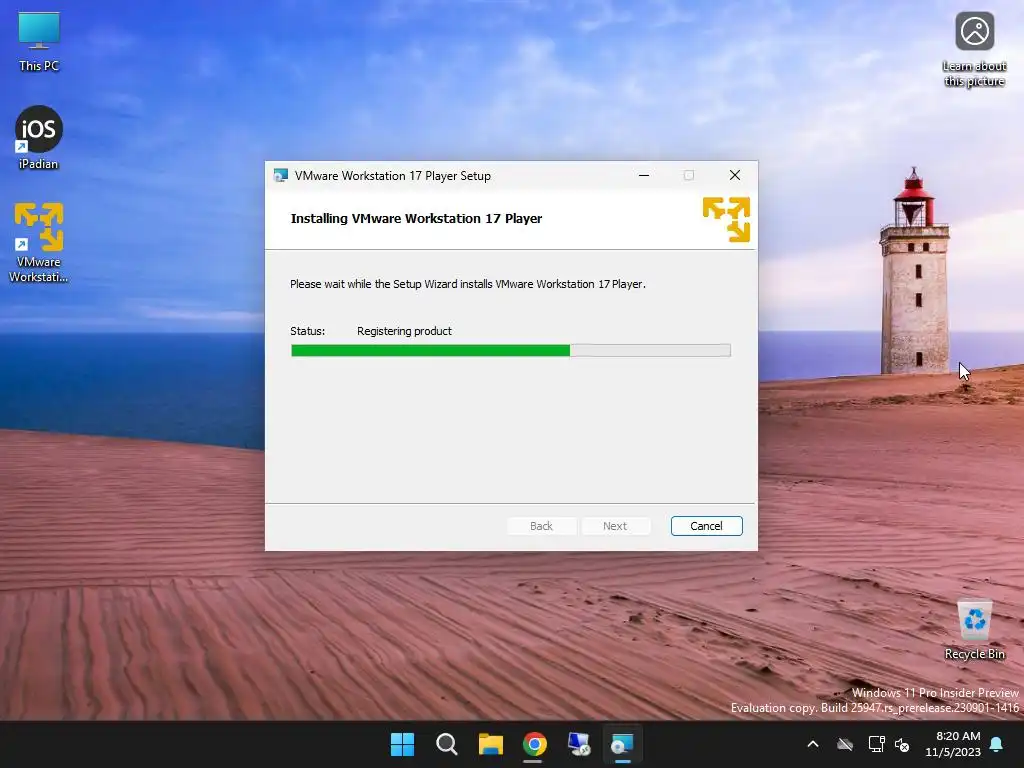Viewport: 1024px width, 768px height.
Task: Open the Windows Start menu
Action: [402, 744]
